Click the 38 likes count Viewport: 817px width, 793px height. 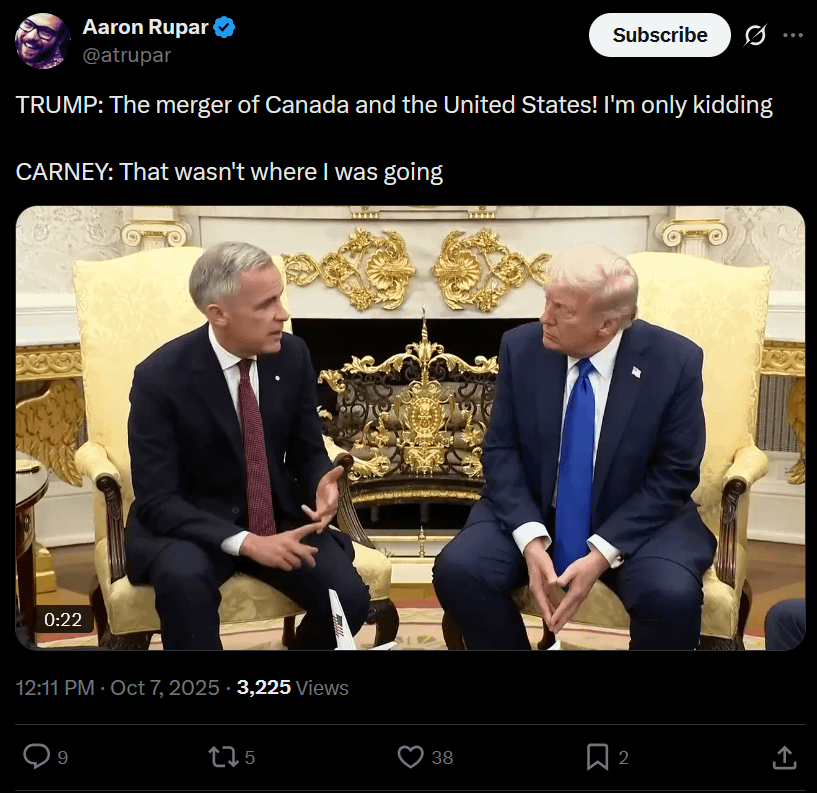coord(442,758)
